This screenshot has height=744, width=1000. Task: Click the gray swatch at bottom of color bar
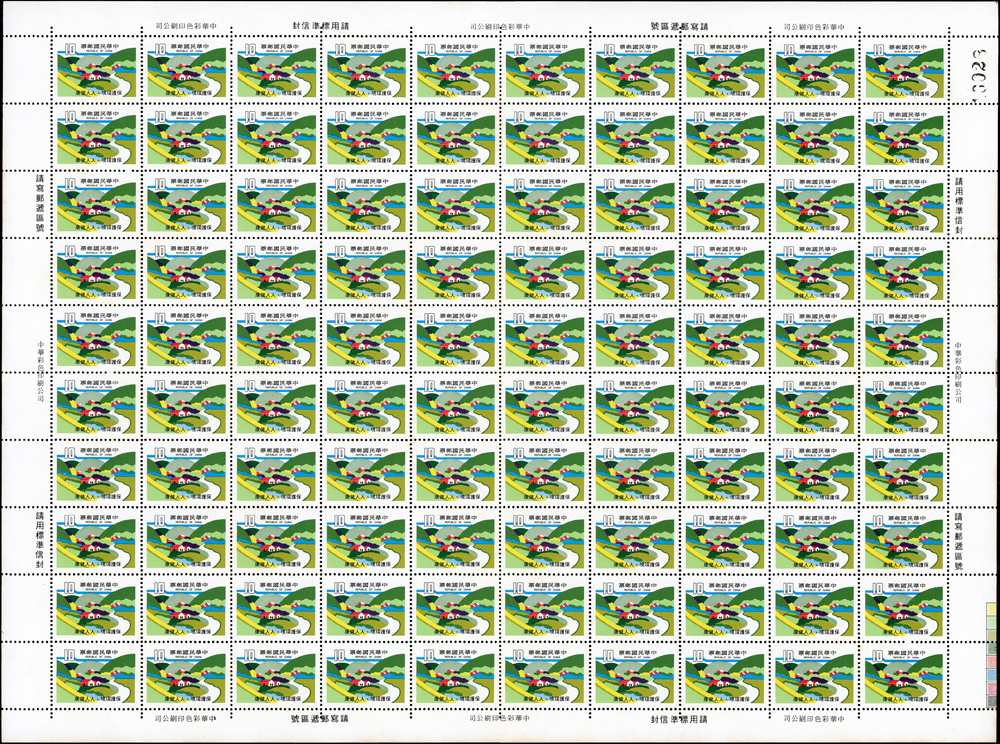coord(992,701)
